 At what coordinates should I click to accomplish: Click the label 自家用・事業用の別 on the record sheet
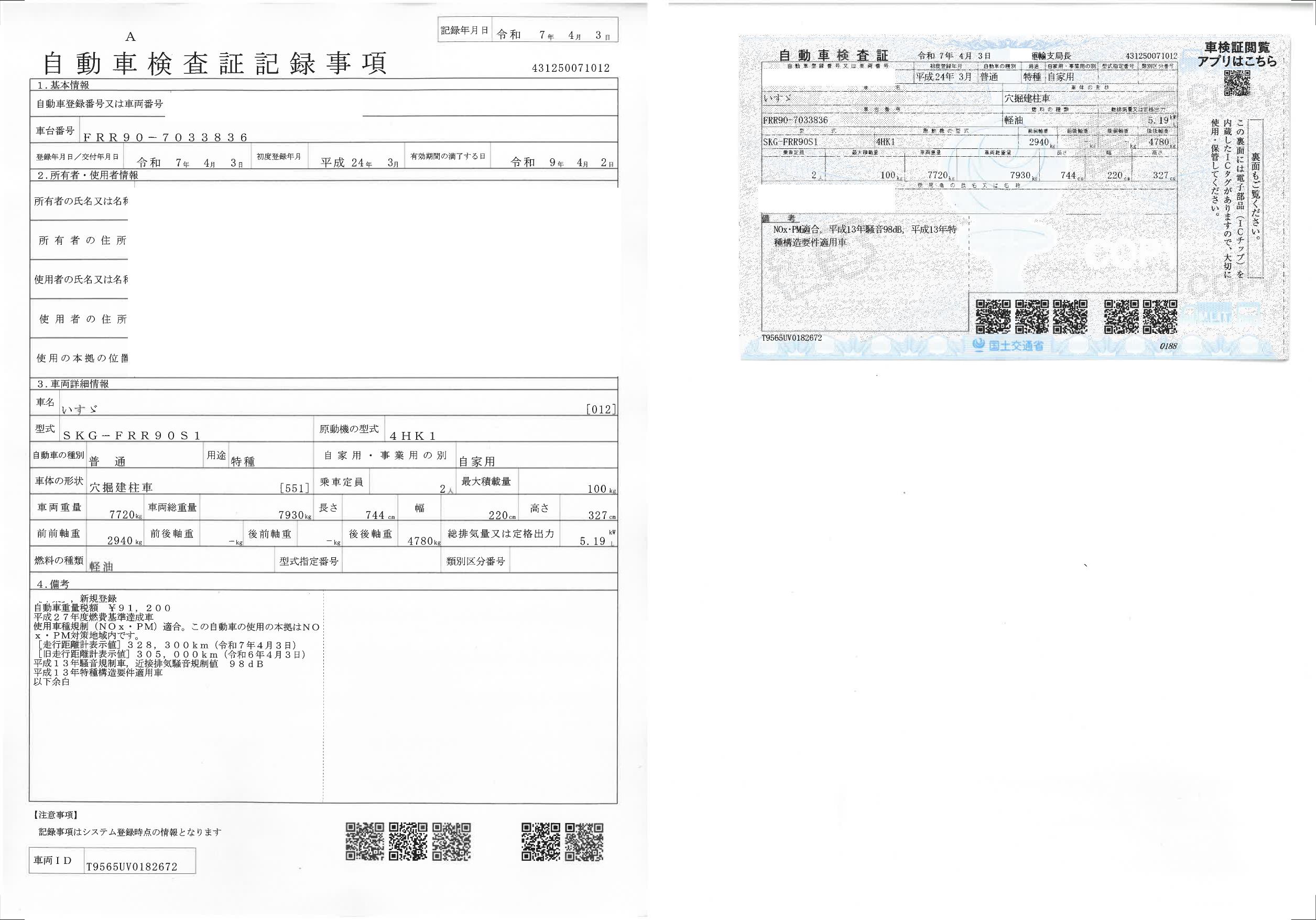pos(385,455)
